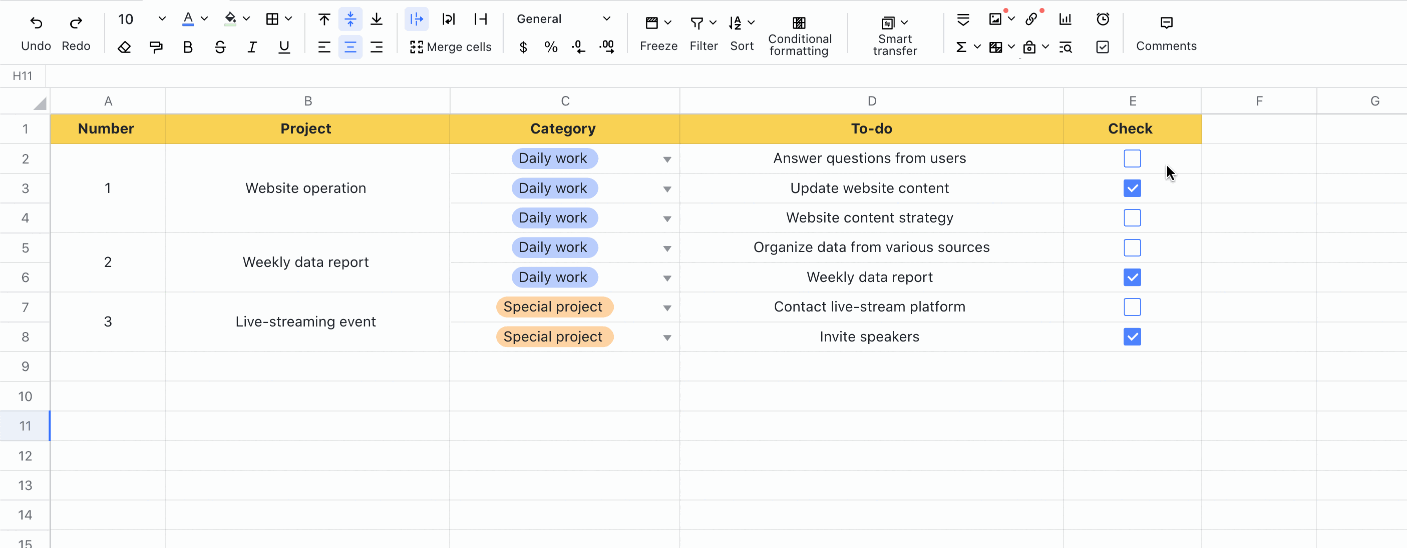The image size is (1407, 548).
Task: Open the Sort menu
Action: click(x=741, y=32)
